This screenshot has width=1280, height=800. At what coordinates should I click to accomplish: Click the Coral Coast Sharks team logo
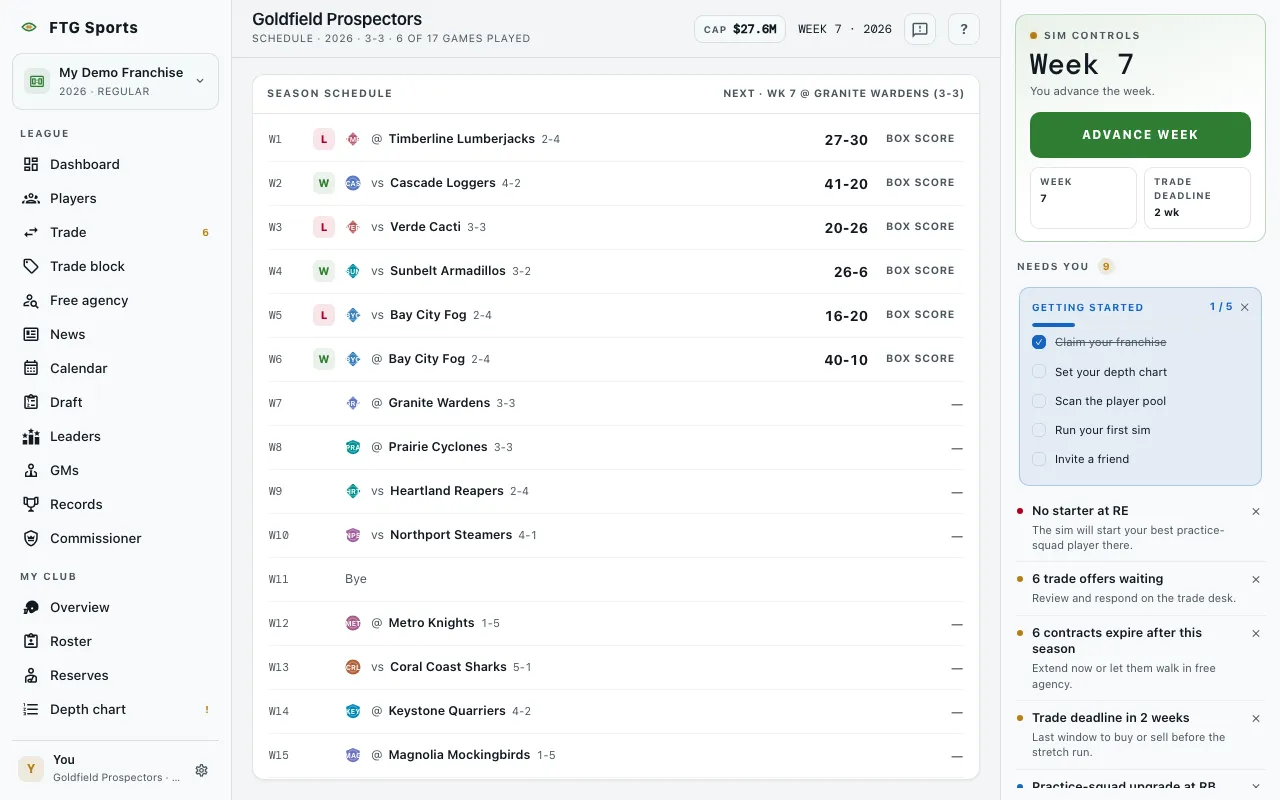(353, 667)
